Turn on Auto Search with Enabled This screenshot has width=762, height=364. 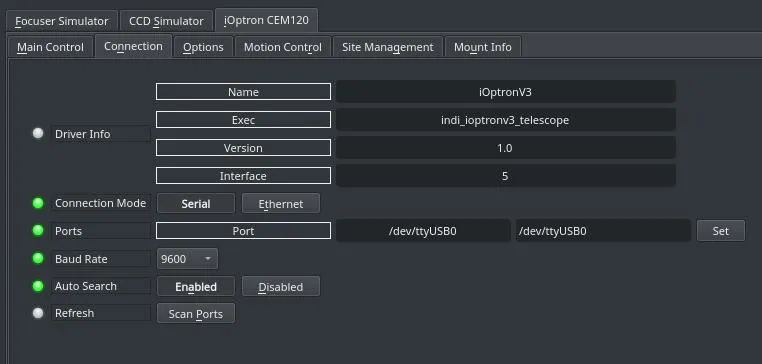click(x=196, y=287)
